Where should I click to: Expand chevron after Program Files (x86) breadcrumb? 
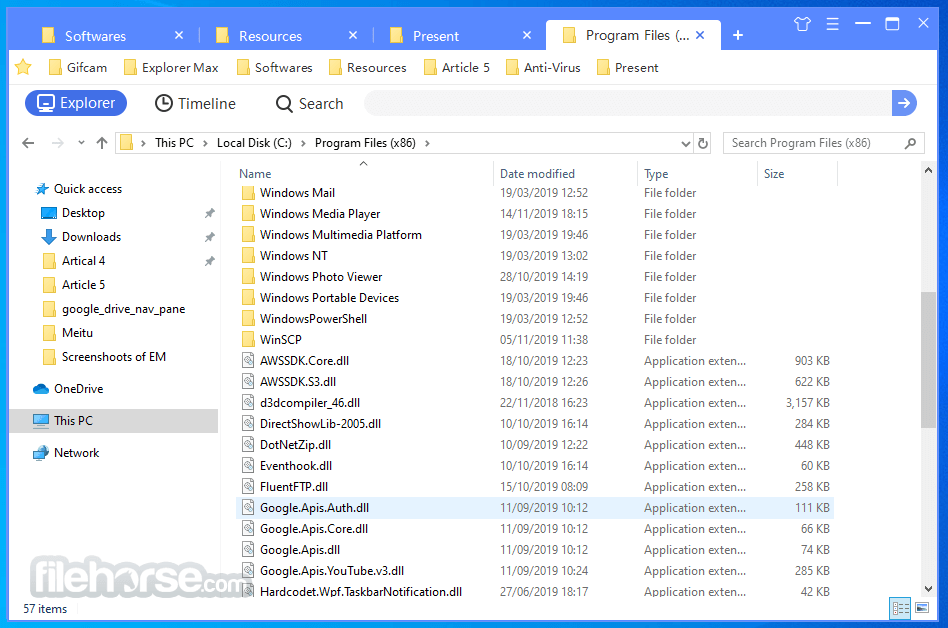[427, 143]
